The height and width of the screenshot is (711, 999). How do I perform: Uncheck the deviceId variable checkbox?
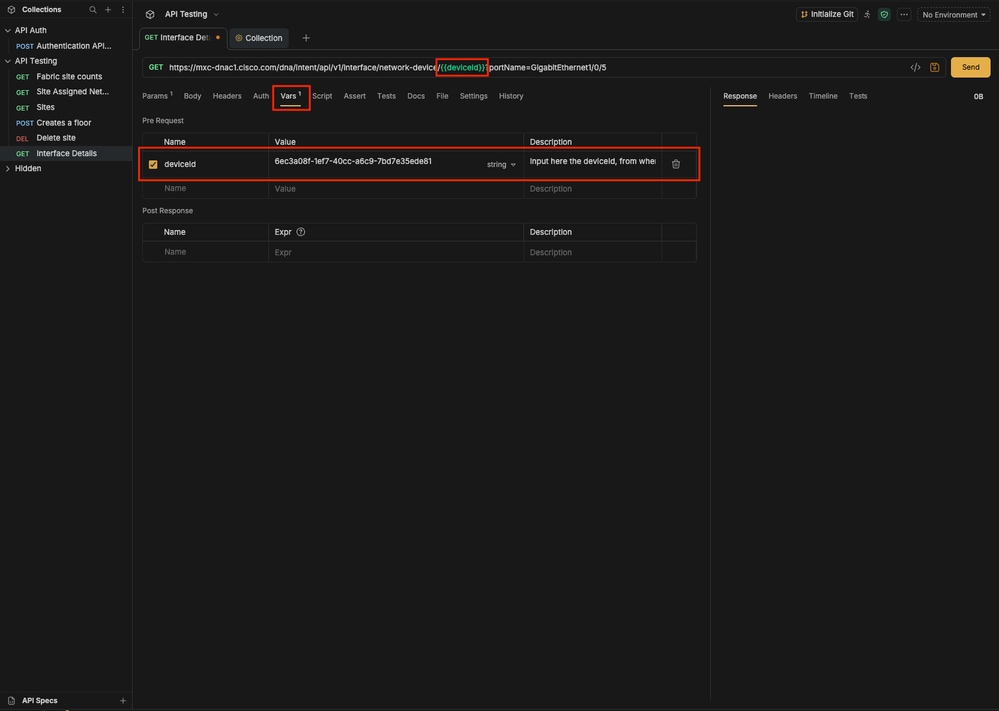[x=153, y=164]
